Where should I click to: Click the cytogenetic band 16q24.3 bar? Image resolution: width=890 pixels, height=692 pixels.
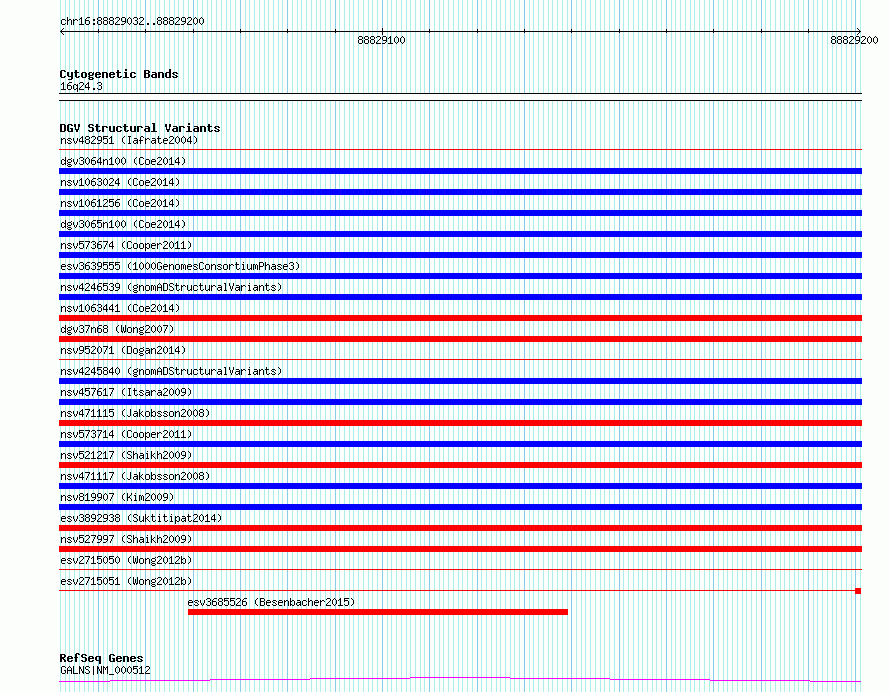click(460, 97)
